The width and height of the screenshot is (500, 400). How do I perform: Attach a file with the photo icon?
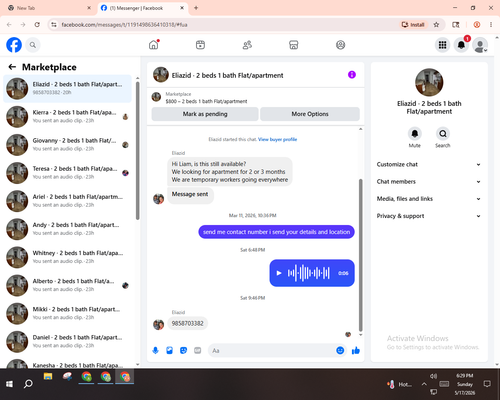pyautogui.click(x=169, y=350)
